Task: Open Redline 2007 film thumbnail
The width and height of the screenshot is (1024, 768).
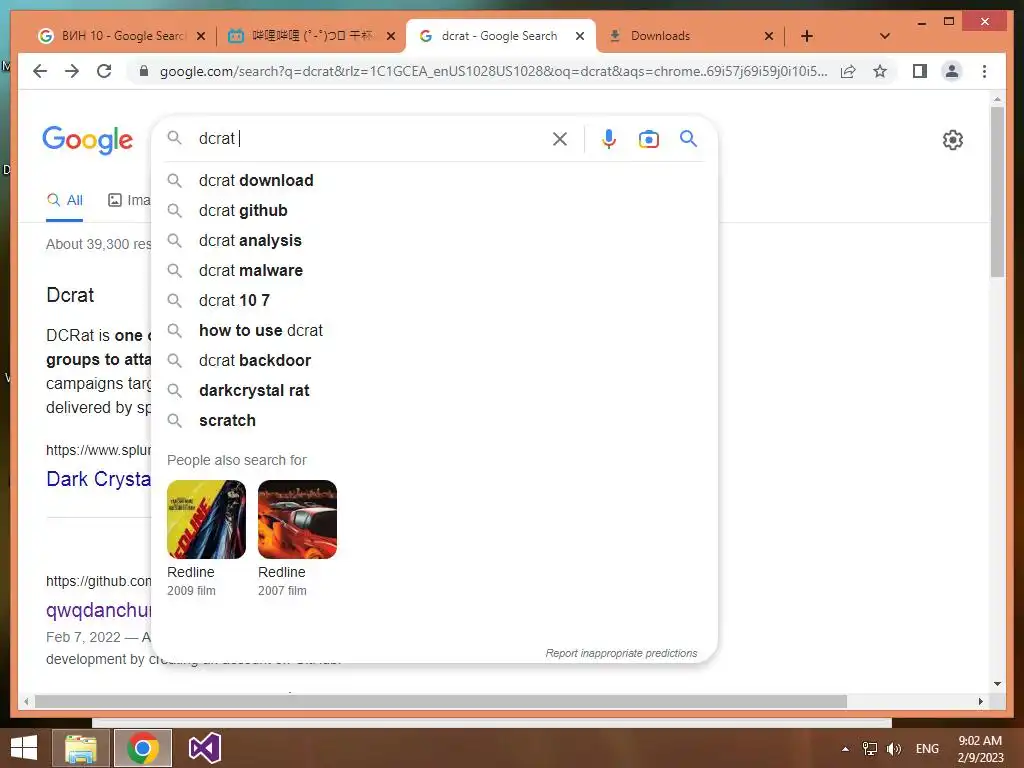Action: tap(297, 519)
